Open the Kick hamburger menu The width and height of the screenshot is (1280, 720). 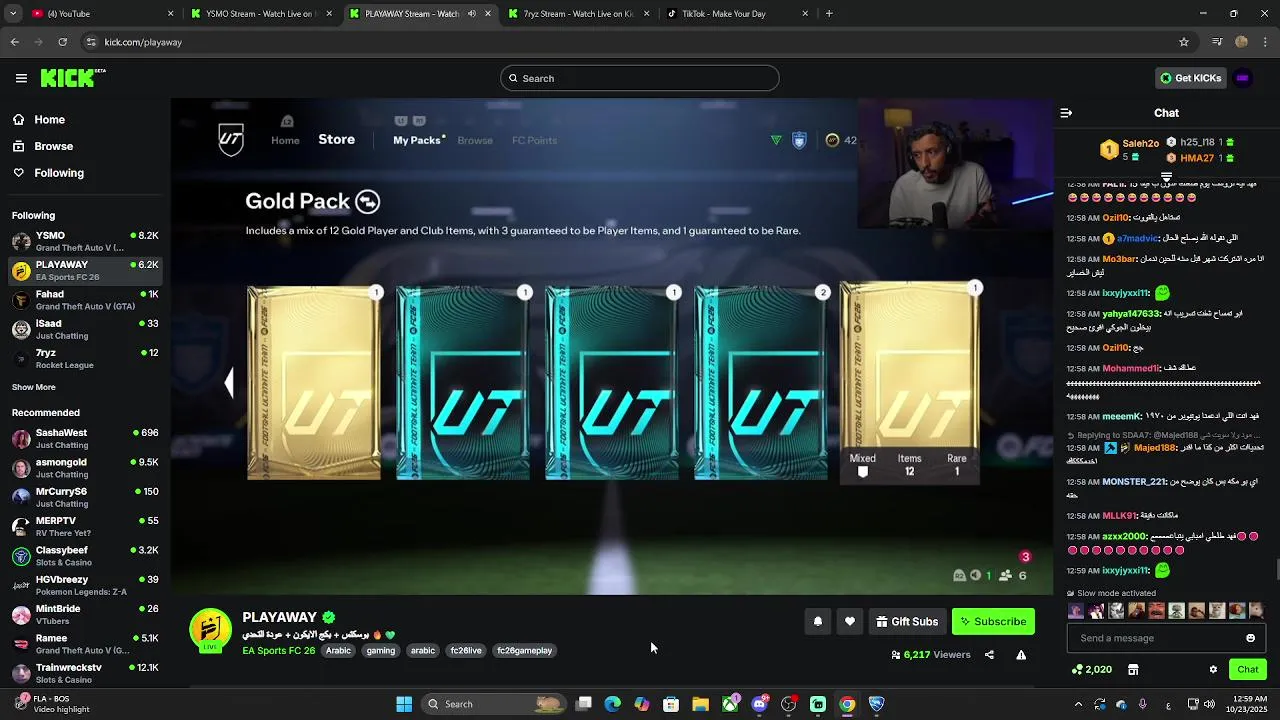(x=21, y=78)
